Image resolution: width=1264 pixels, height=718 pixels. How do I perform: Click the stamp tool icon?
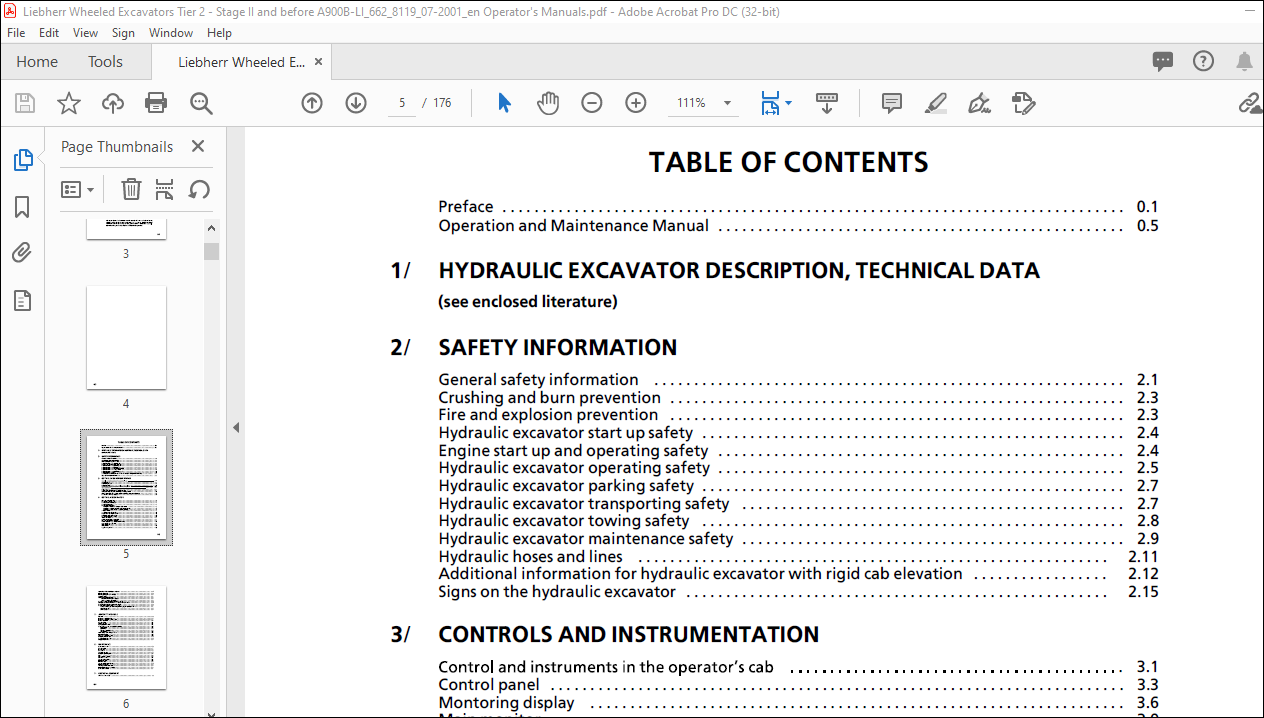pyautogui.click(x=1024, y=103)
